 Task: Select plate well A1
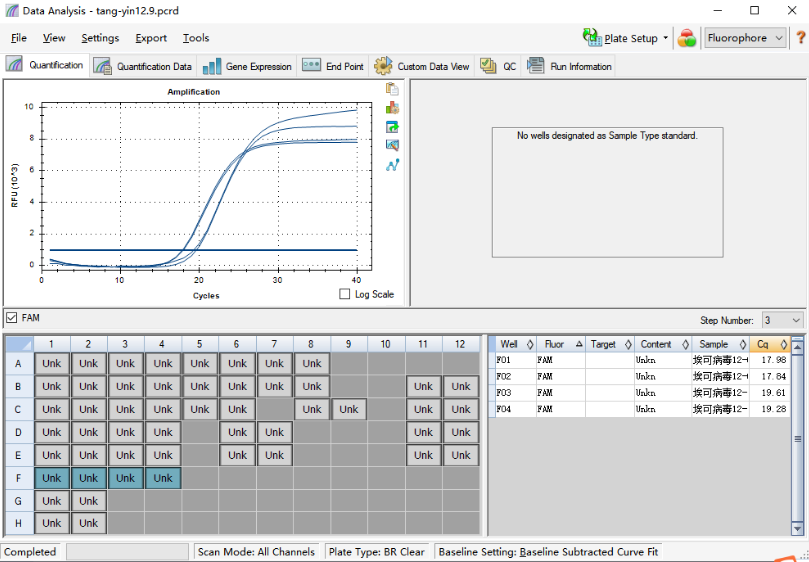click(x=52, y=363)
